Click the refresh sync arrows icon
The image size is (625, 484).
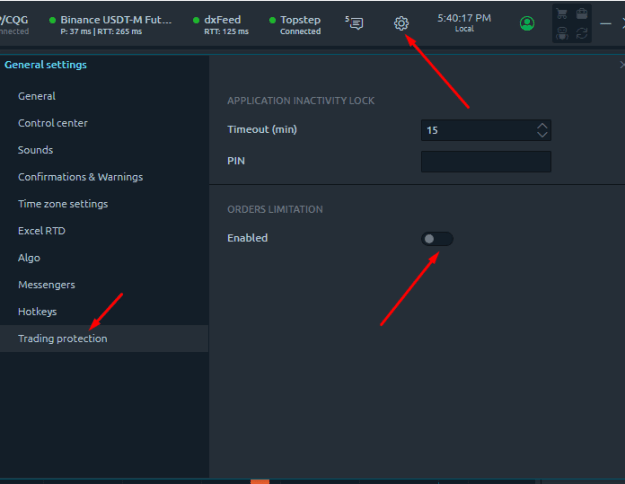582,33
